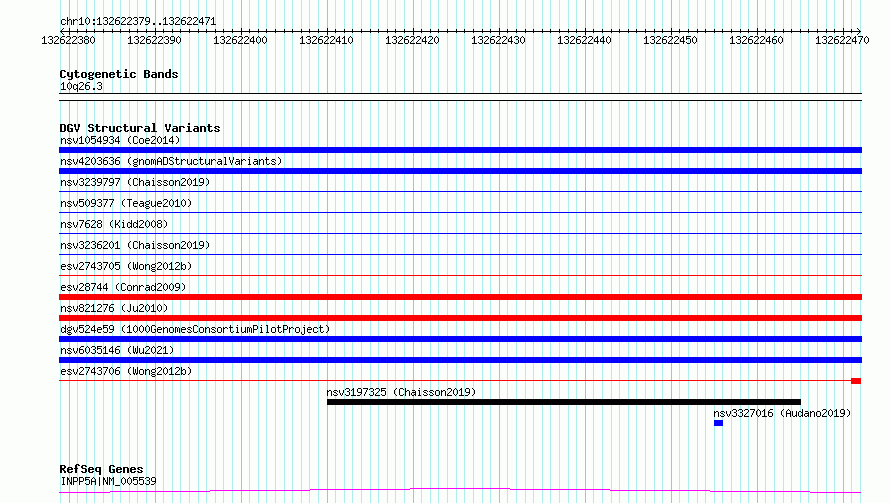The width and height of the screenshot is (890, 503).
Task: Click ruler coordinate 132622380
Action: pos(68,40)
